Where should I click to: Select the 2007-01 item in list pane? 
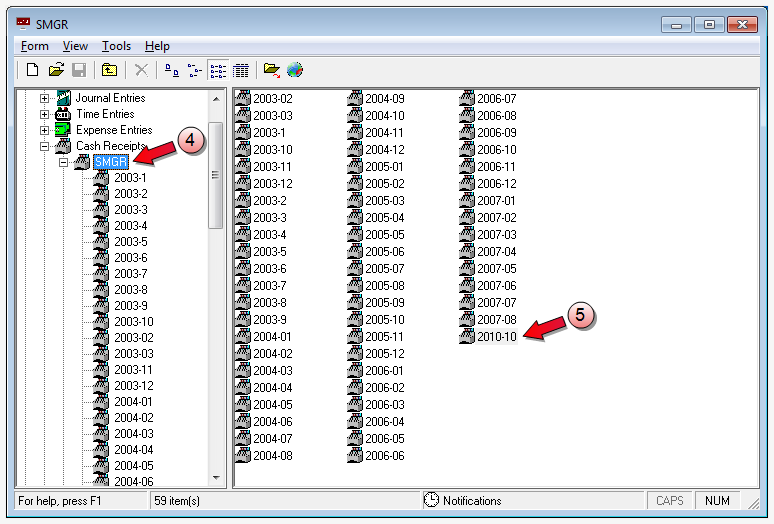coord(496,200)
